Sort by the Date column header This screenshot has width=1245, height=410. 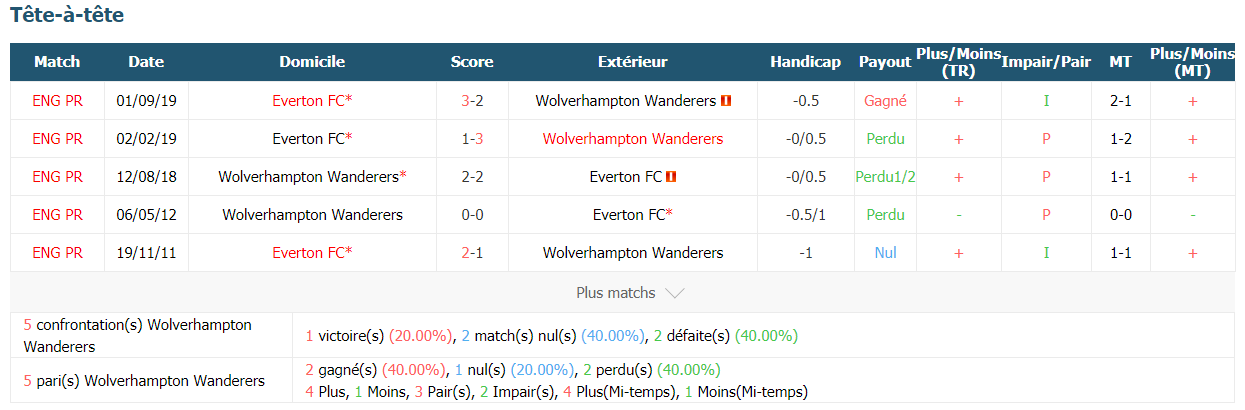[146, 62]
